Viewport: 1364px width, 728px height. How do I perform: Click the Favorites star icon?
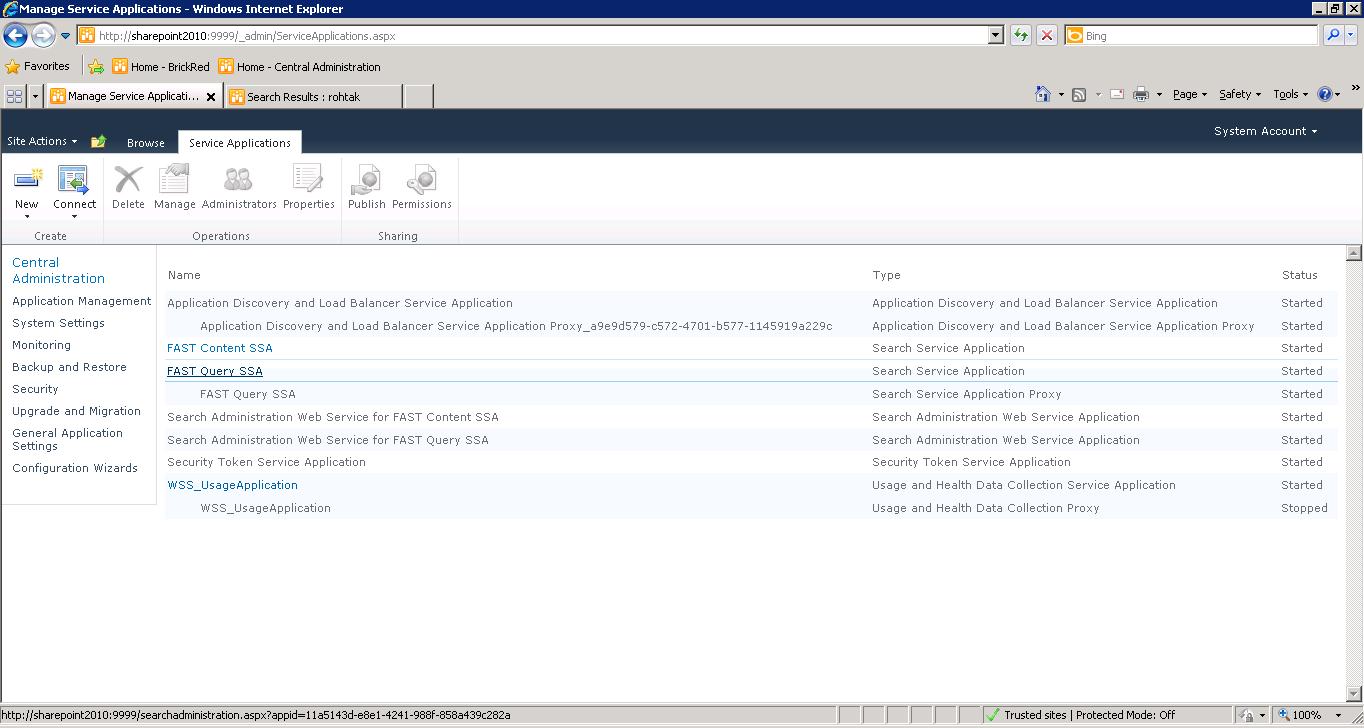(x=13, y=67)
